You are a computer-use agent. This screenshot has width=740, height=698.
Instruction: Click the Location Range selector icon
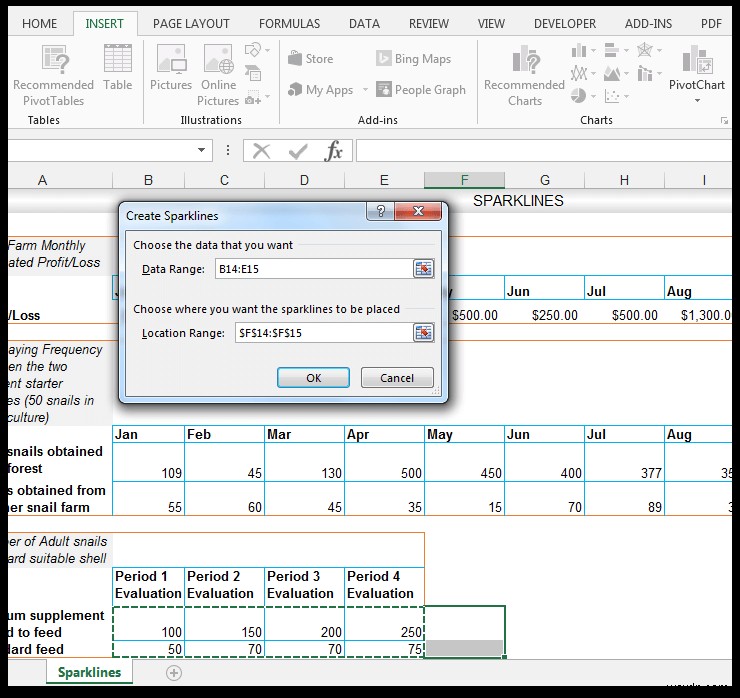click(x=424, y=333)
